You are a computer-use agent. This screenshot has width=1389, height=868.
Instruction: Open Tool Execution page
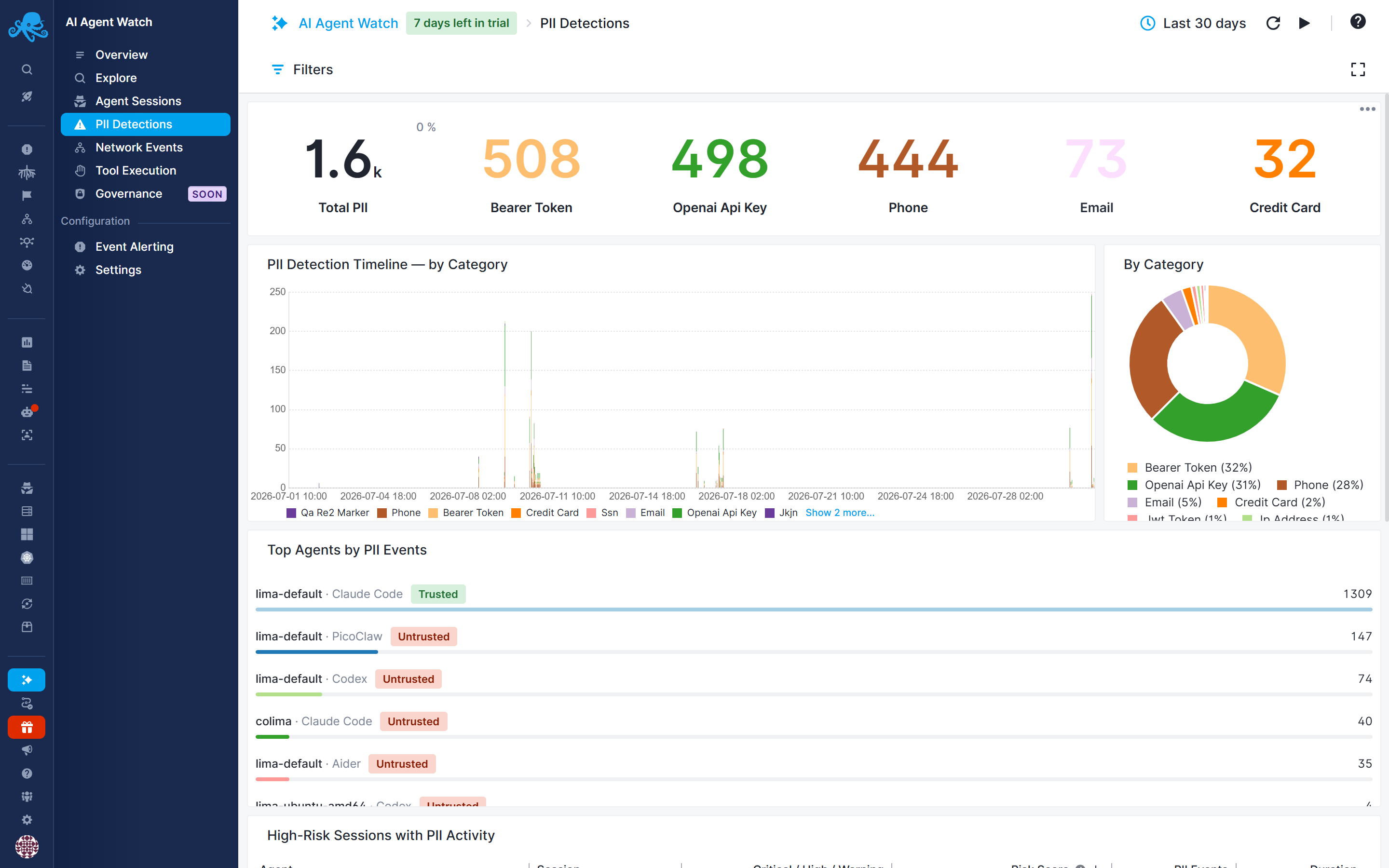coord(145,171)
